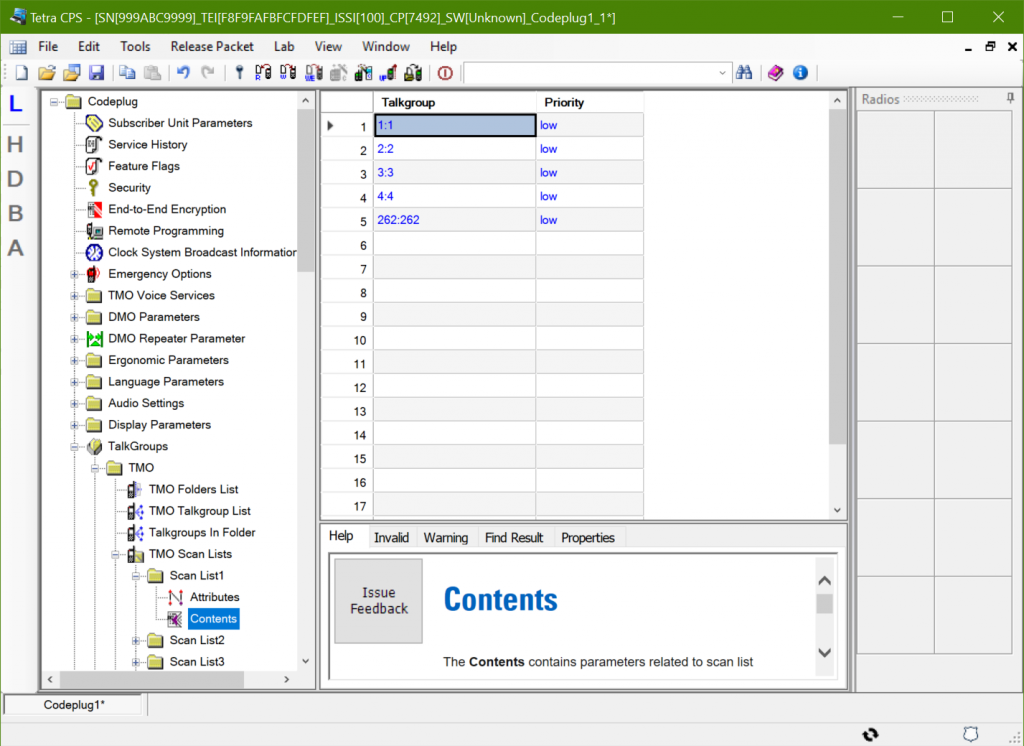The image size is (1024, 746).
Task: Open the search combo box dropdown
Action: click(724, 73)
